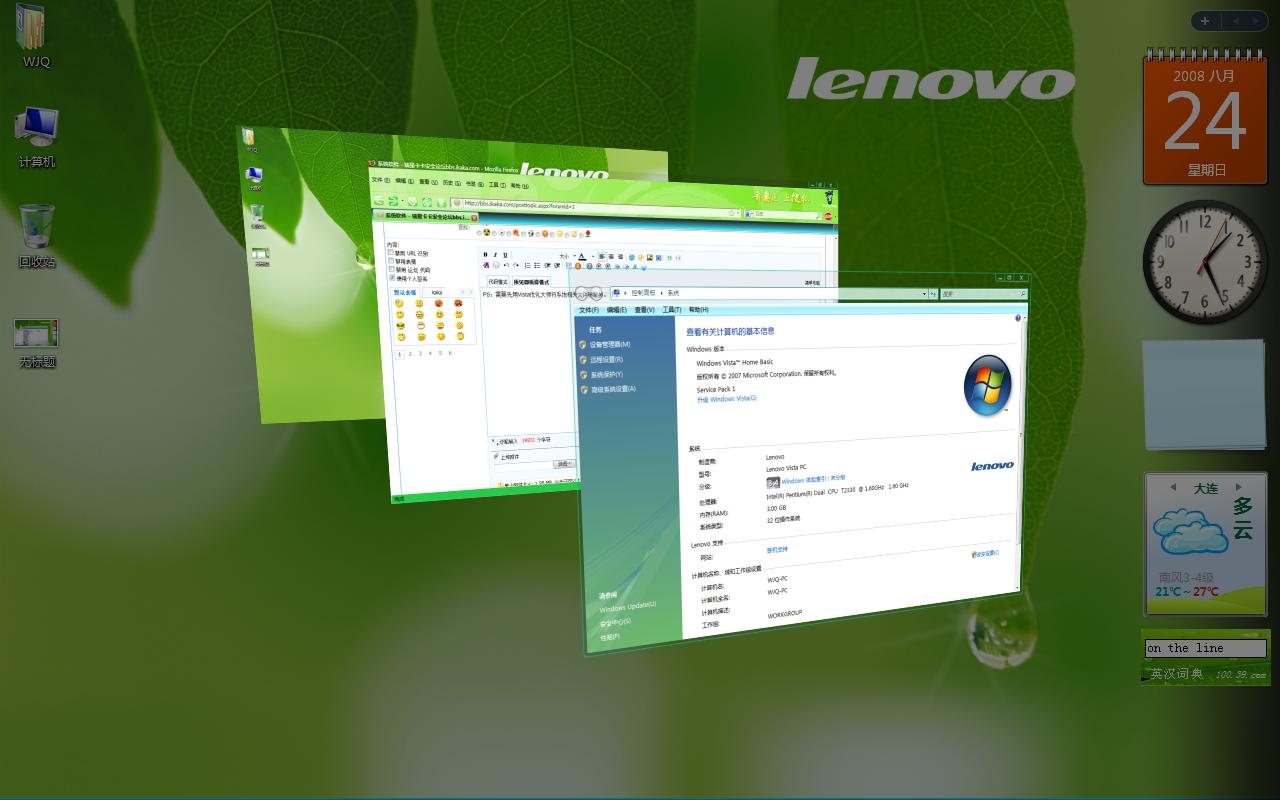Toggle 禁用 URL 识别 checkbox in Firefox
This screenshot has width=1280, height=800.
tap(391, 253)
